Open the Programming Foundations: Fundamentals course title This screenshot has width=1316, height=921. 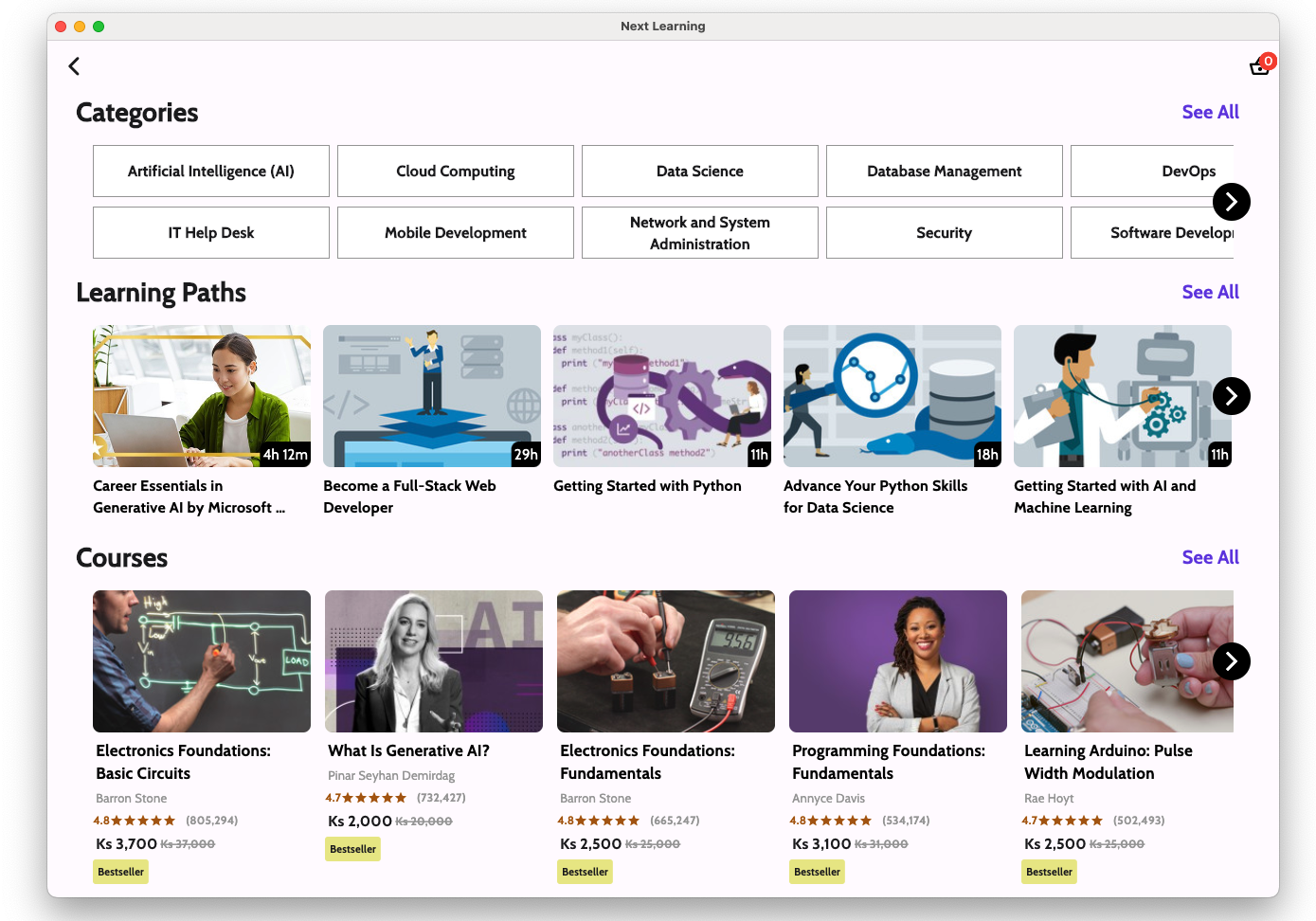[x=889, y=762]
